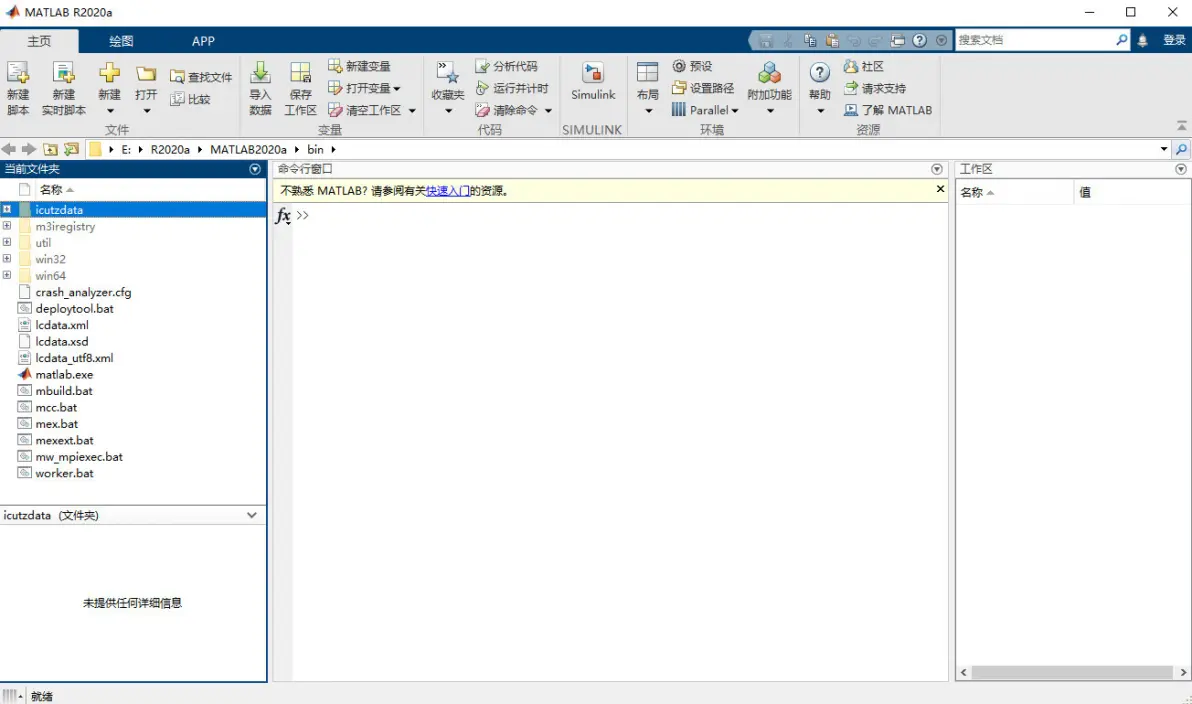Click the fx function browser icon
1192x704 pixels.
[x=283, y=216]
